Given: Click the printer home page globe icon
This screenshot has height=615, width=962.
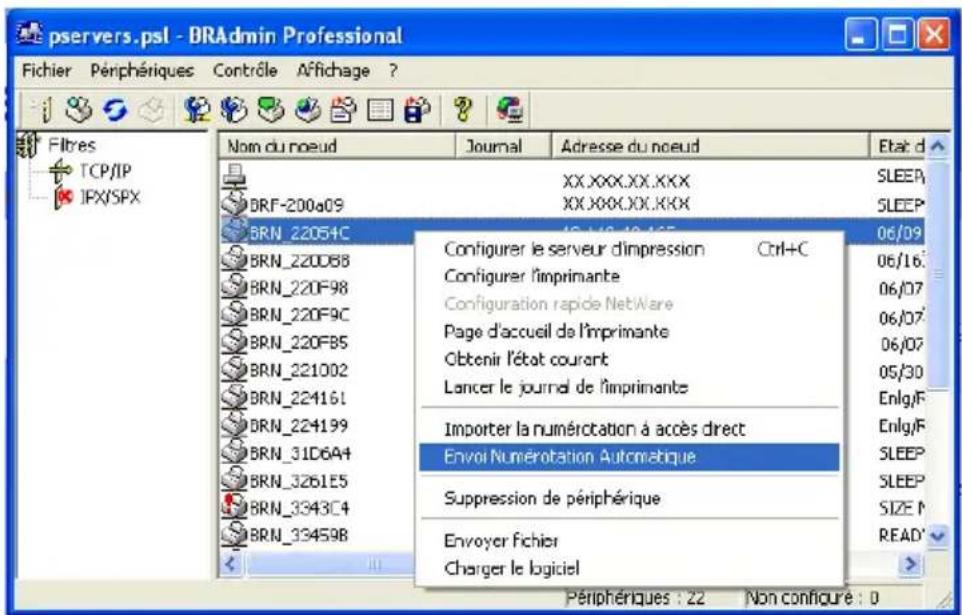Looking at the screenshot, I should [307, 110].
